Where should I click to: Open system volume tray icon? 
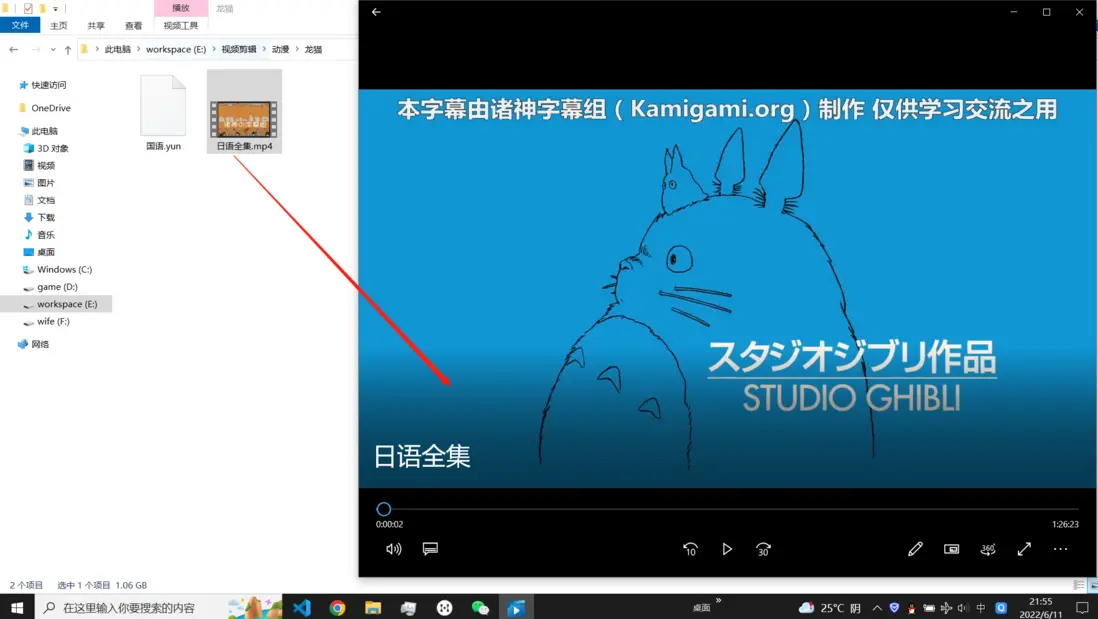tap(963, 608)
